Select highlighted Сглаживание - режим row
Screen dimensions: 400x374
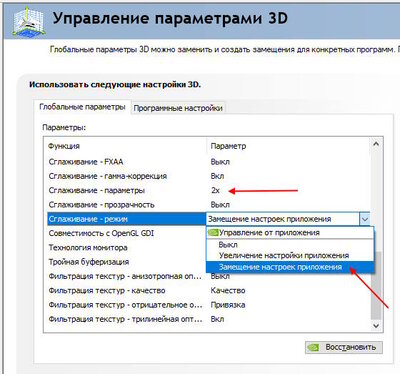tap(127, 219)
